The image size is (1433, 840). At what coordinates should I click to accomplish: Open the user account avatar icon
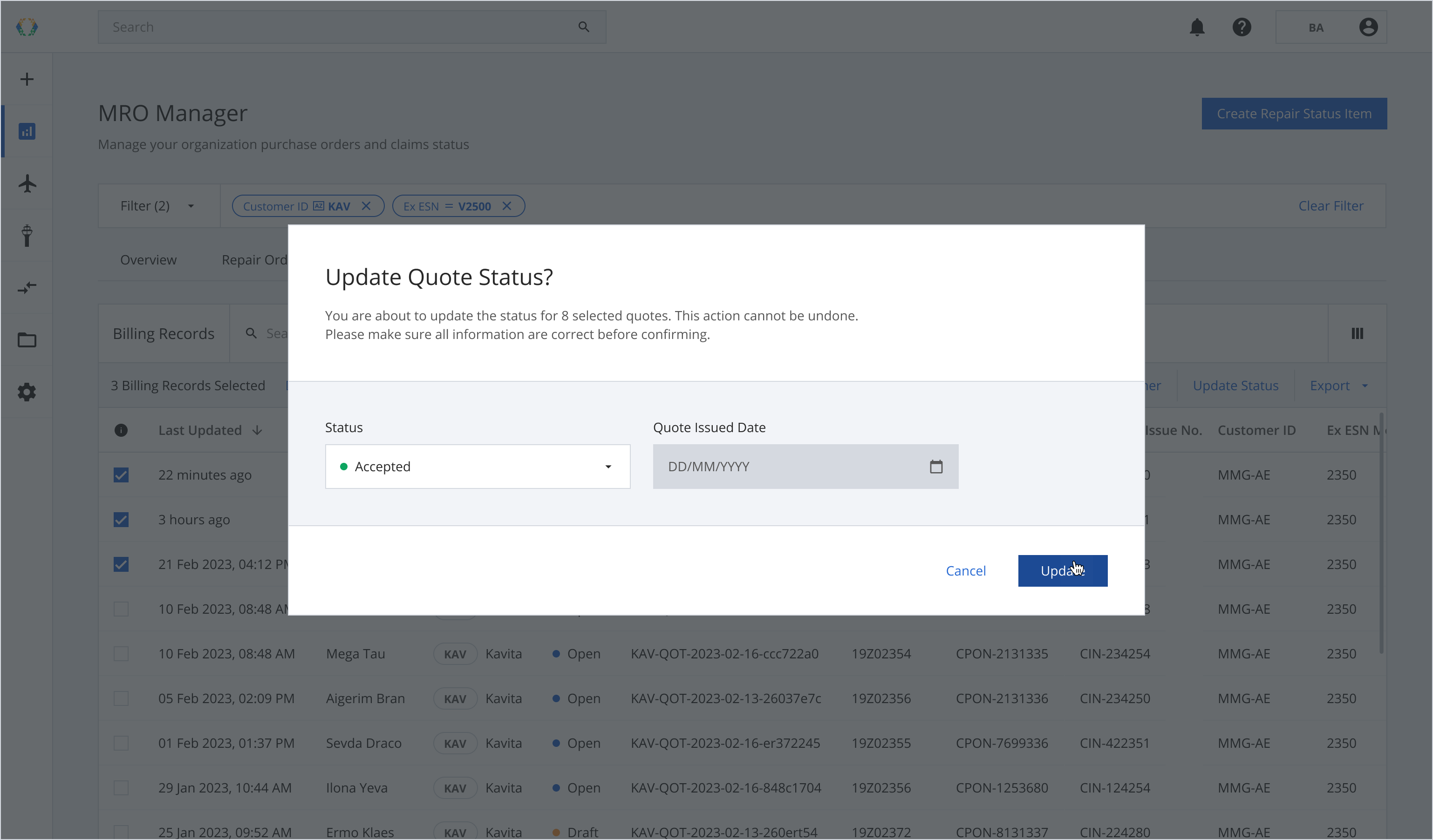(x=1368, y=27)
